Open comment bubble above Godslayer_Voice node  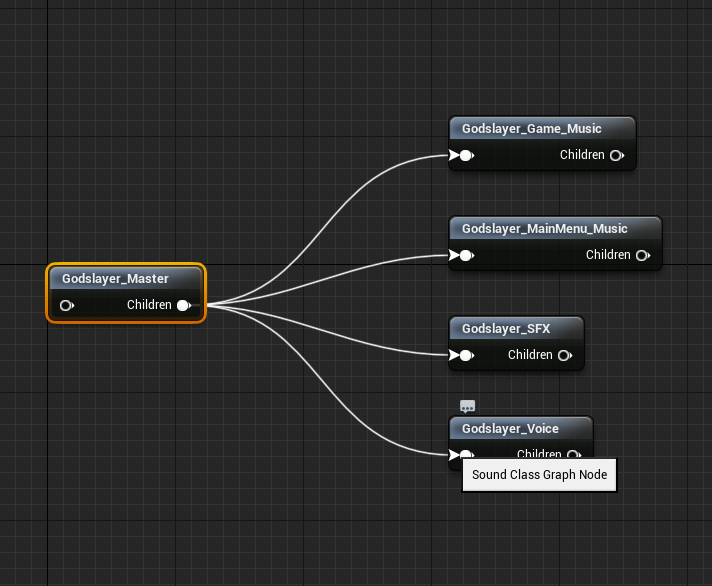(468, 406)
